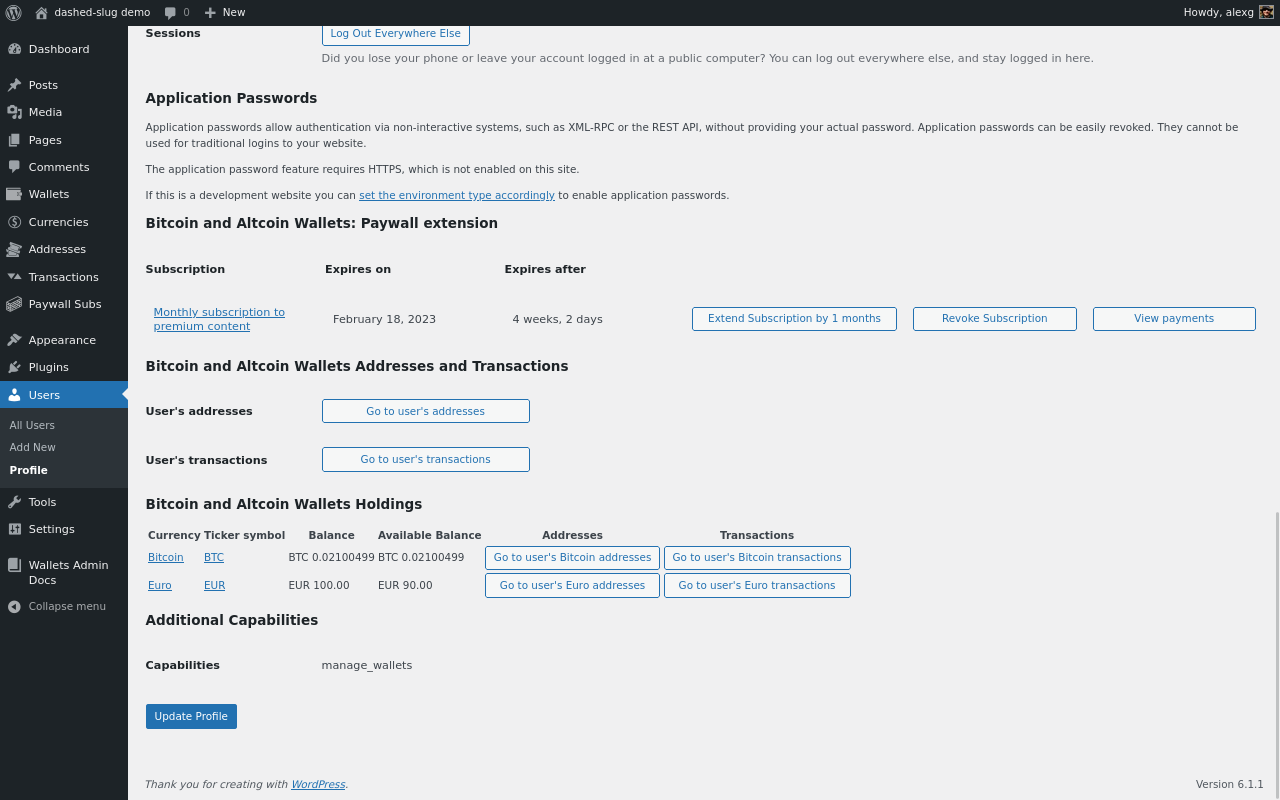Open the WordPress logo menu
Image resolution: width=1280 pixels, height=800 pixels.
click(x=13, y=12)
